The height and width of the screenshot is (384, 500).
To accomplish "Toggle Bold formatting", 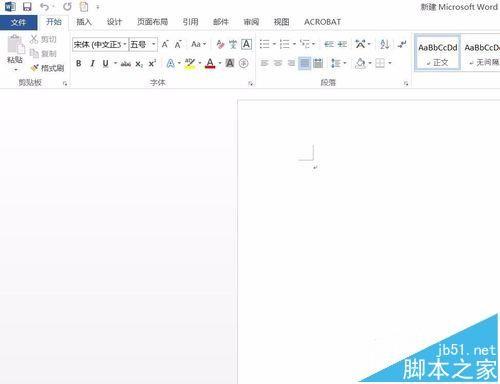I will pos(79,63).
